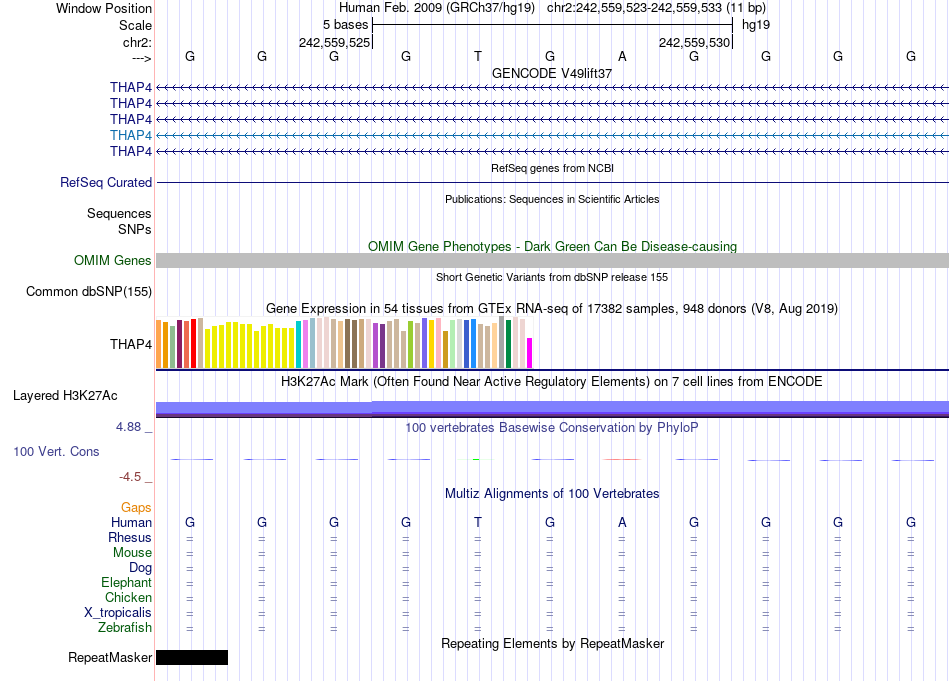The height and width of the screenshot is (681, 950).
Task: Click the Human Feb. 2009 (GRCh37/hg19) text
Action: 436,8
